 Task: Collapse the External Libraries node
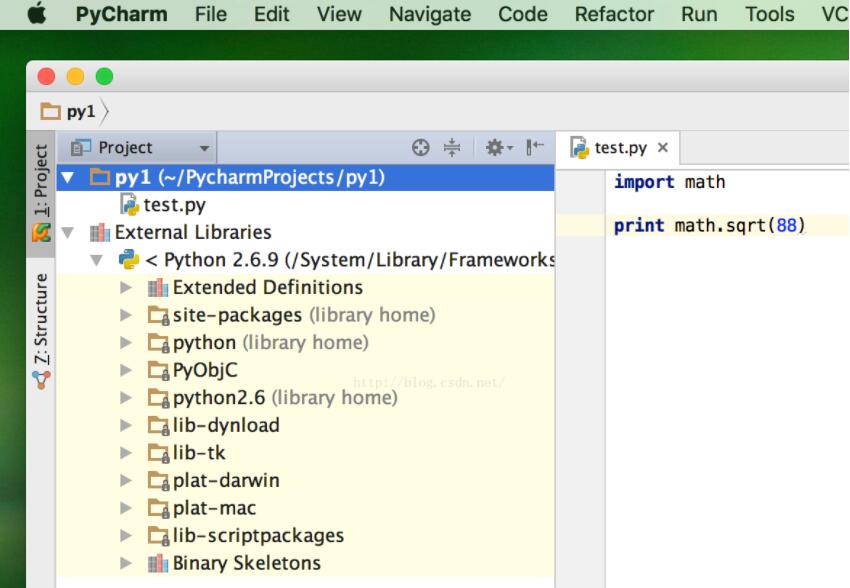(68, 232)
